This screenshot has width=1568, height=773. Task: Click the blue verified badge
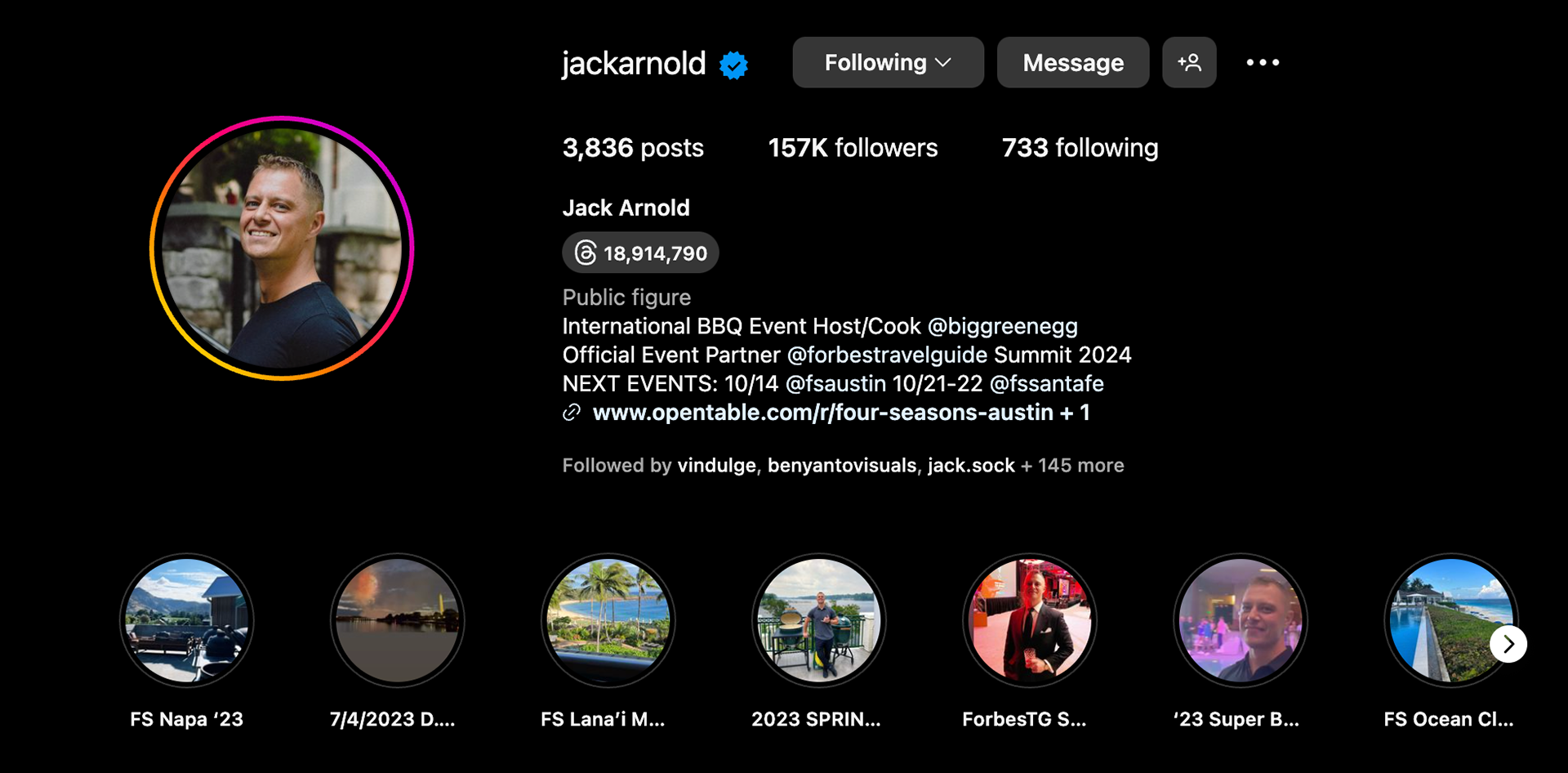(x=733, y=65)
